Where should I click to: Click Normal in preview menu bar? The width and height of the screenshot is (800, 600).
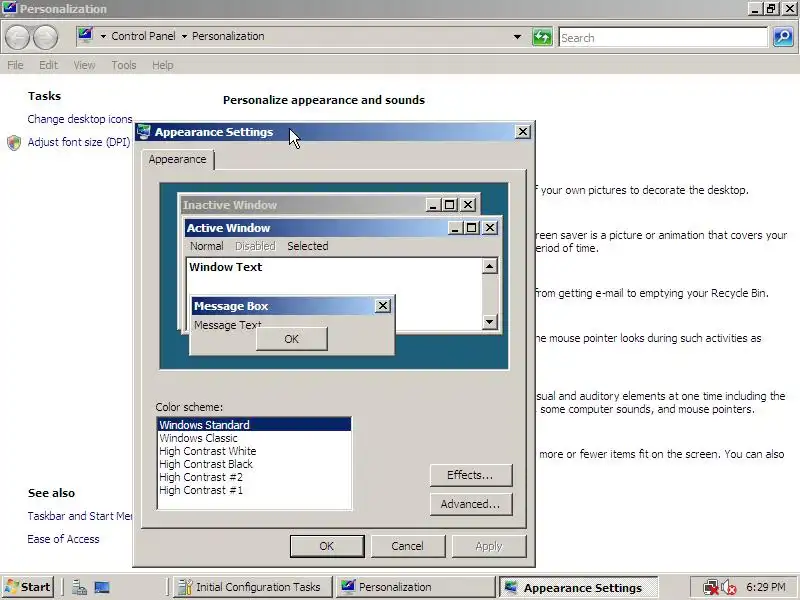[x=207, y=246]
